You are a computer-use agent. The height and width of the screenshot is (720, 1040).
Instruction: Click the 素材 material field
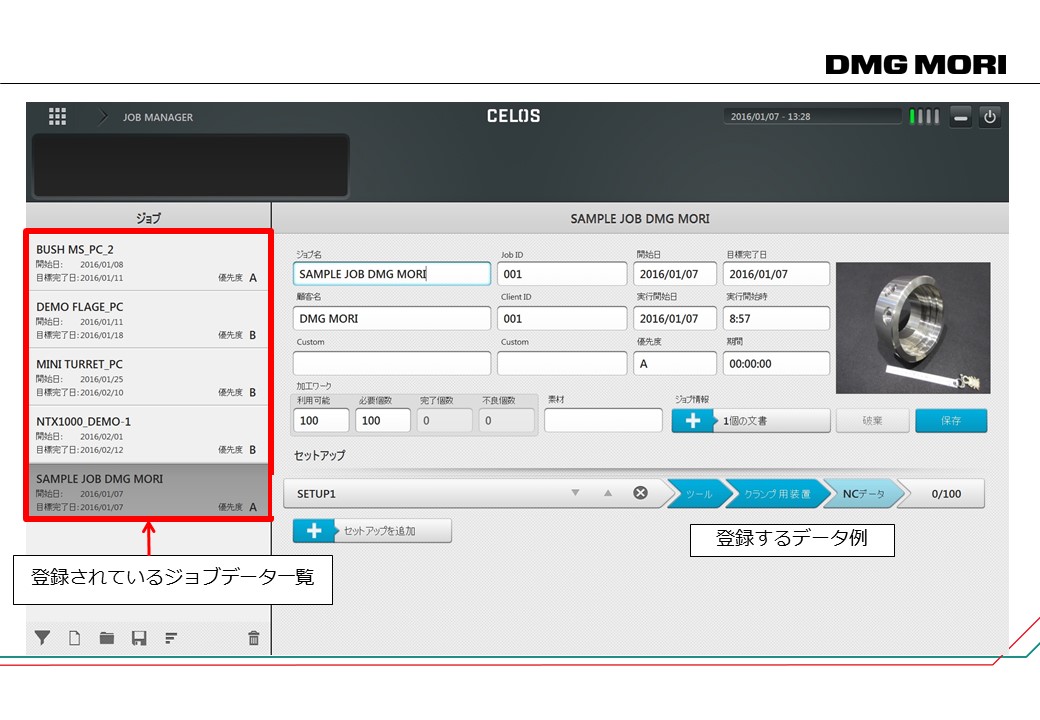click(x=604, y=420)
